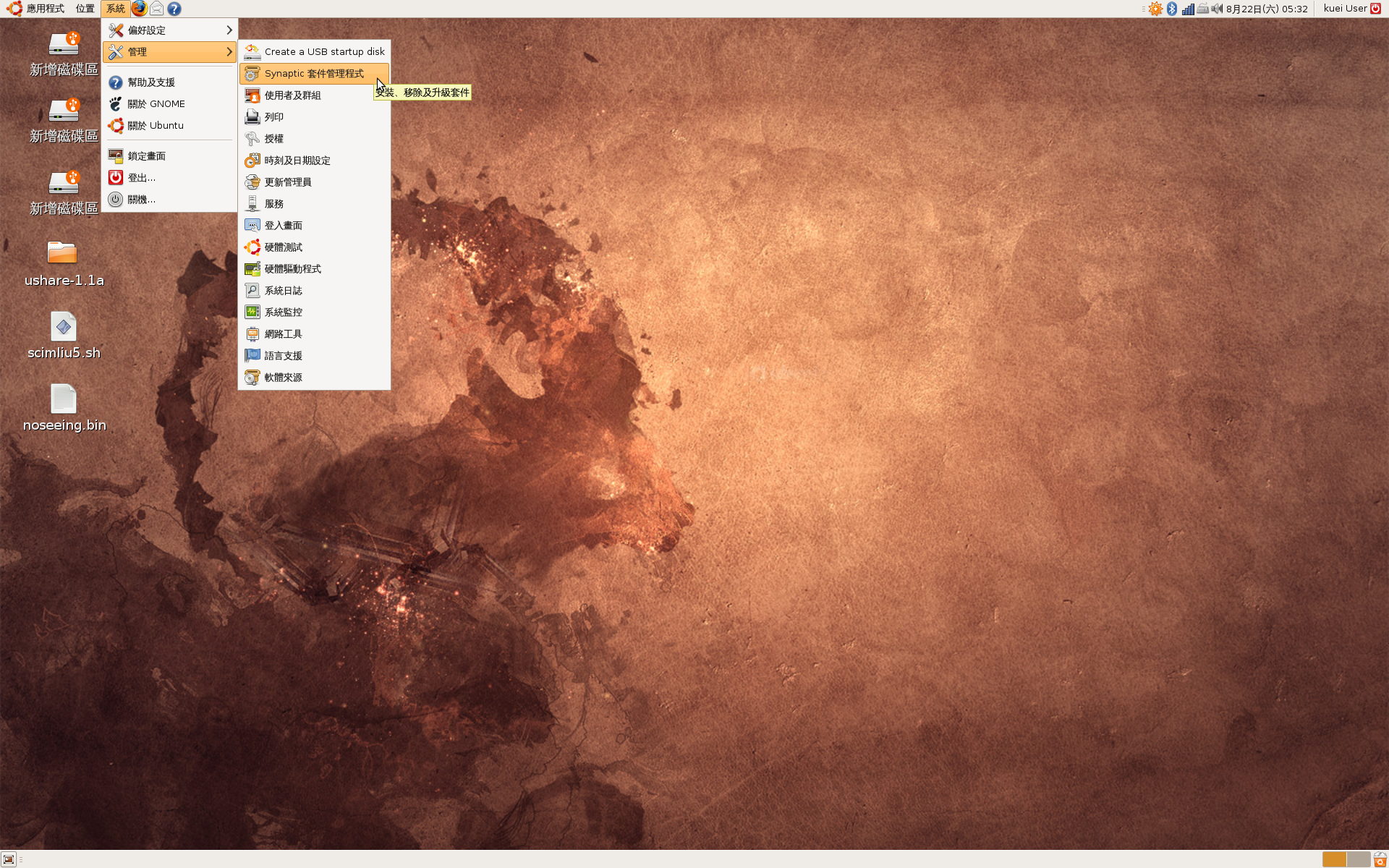This screenshot has width=1389, height=868.
Task: Open Firefox from the top panel
Action: point(139,9)
